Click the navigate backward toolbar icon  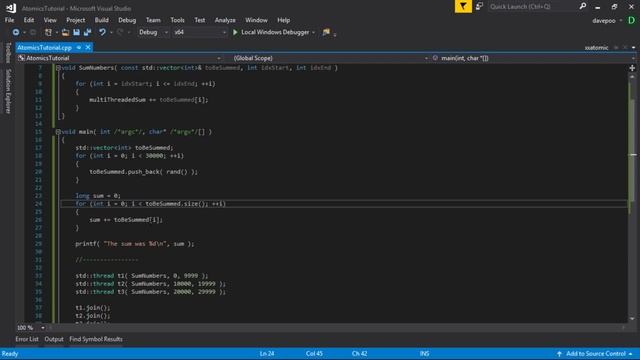point(16,32)
